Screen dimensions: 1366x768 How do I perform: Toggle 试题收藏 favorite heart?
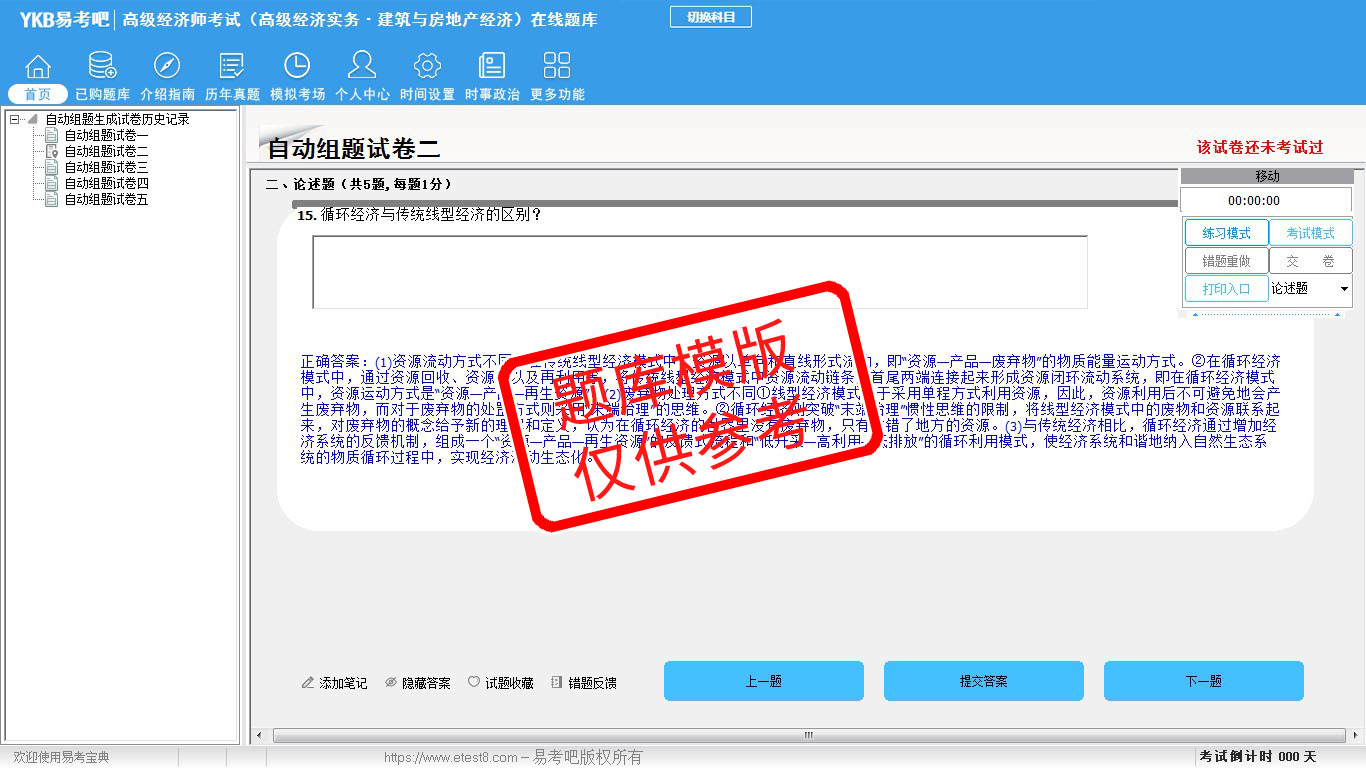click(500, 683)
